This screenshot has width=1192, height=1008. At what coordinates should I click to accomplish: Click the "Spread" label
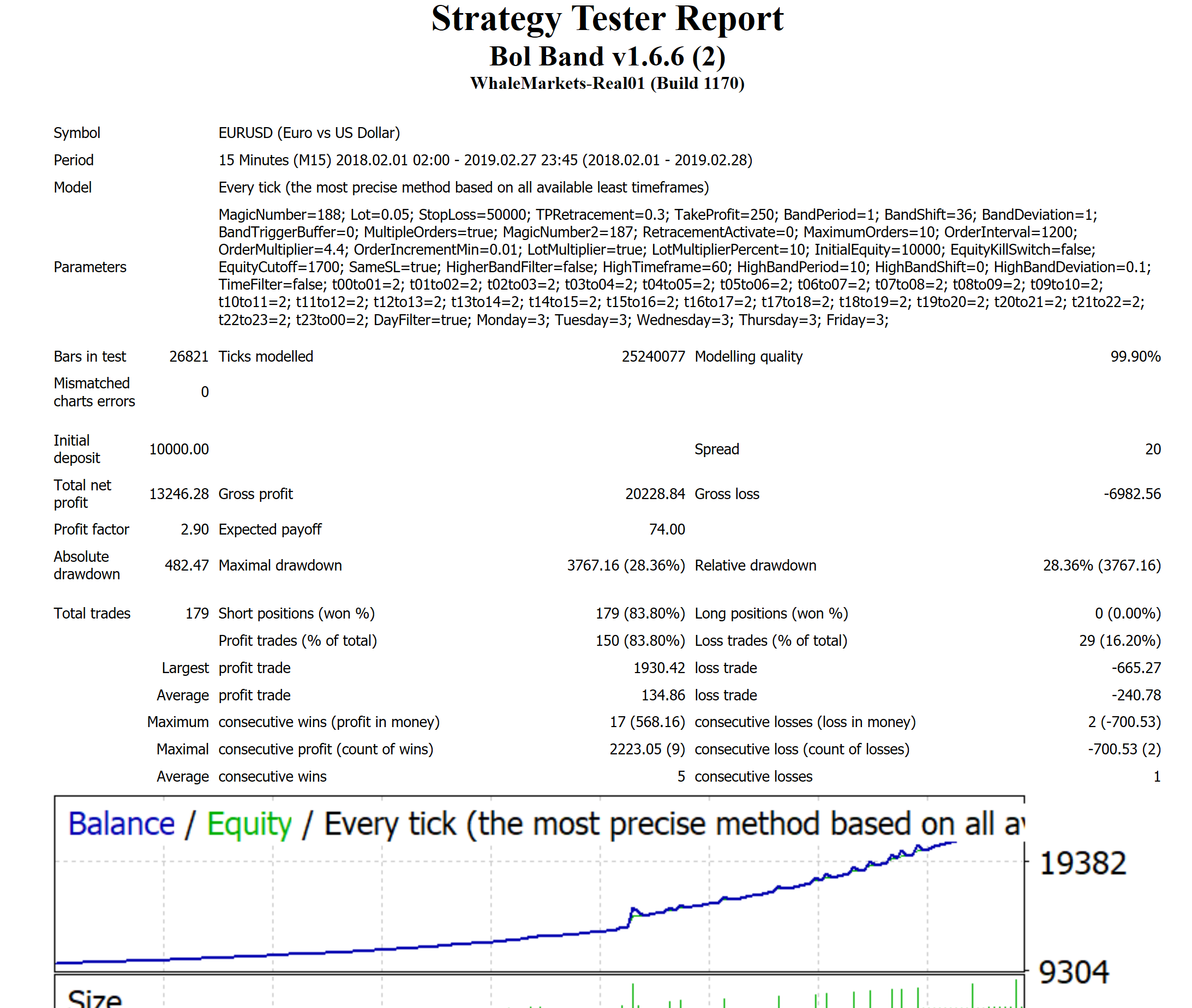717,449
